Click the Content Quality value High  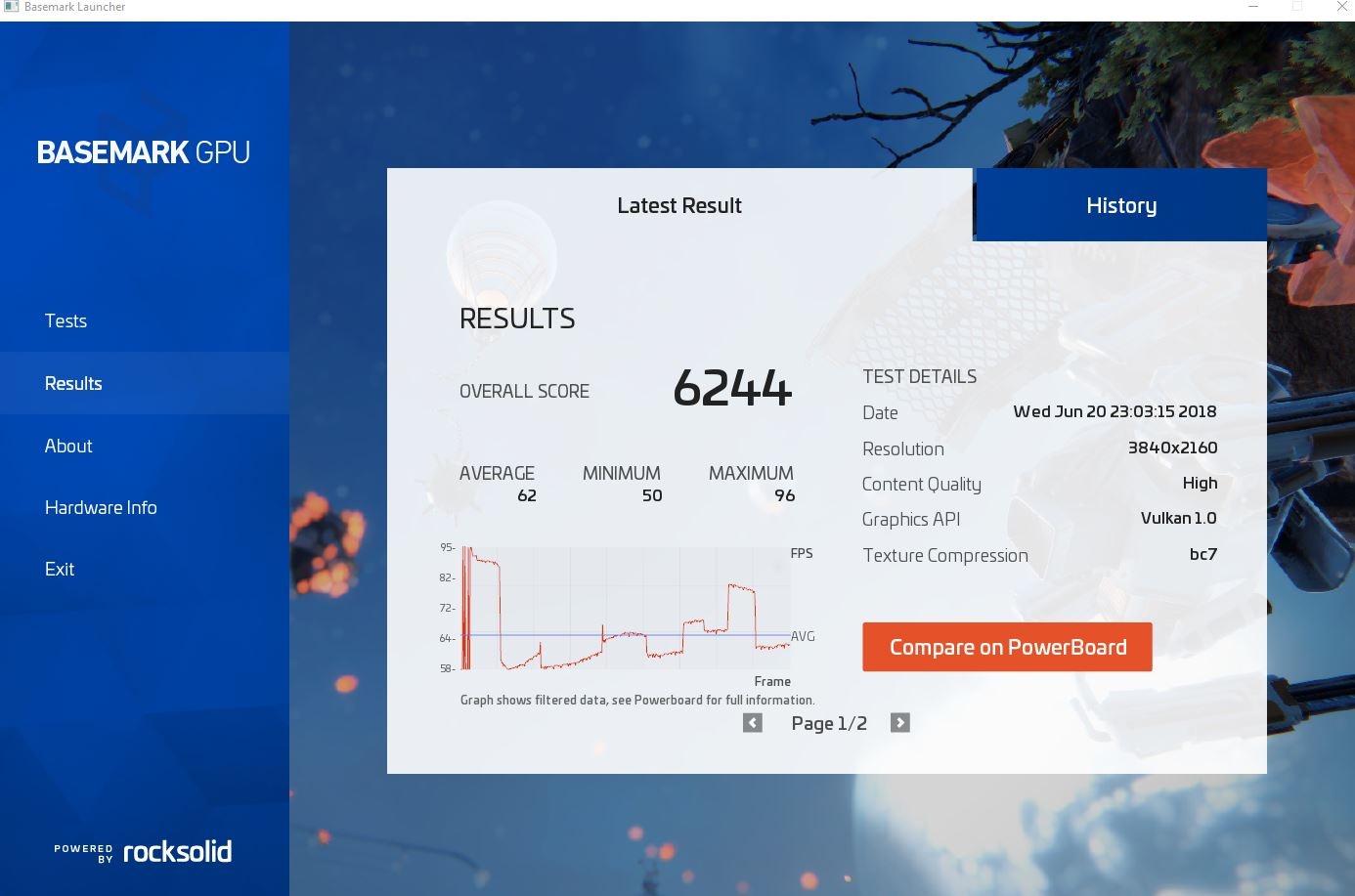pyautogui.click(x=1200, y=483)
